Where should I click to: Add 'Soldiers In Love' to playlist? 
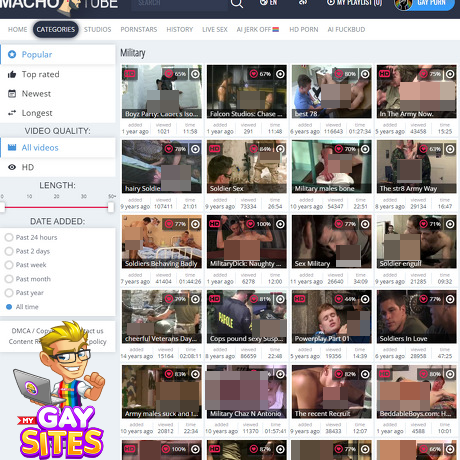[450, 299]
